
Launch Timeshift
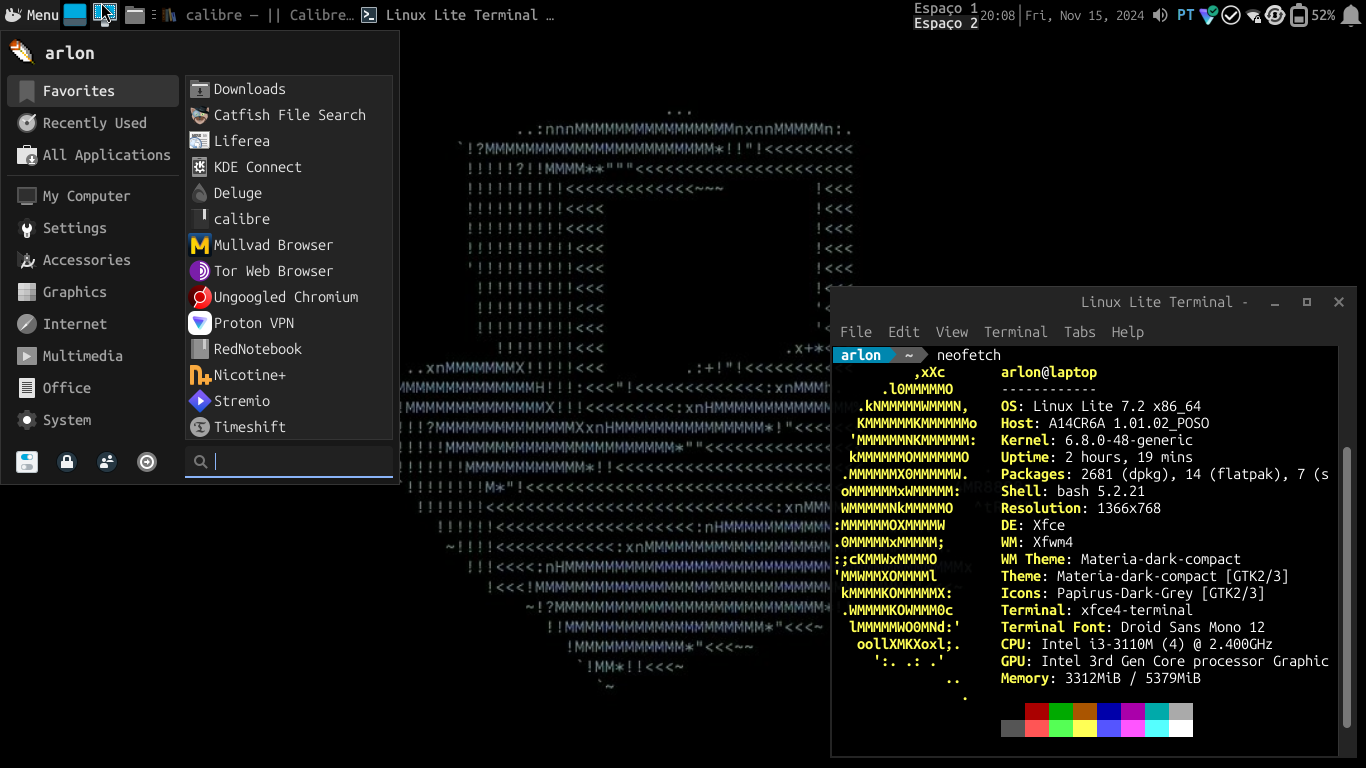[x=289, y=427]
